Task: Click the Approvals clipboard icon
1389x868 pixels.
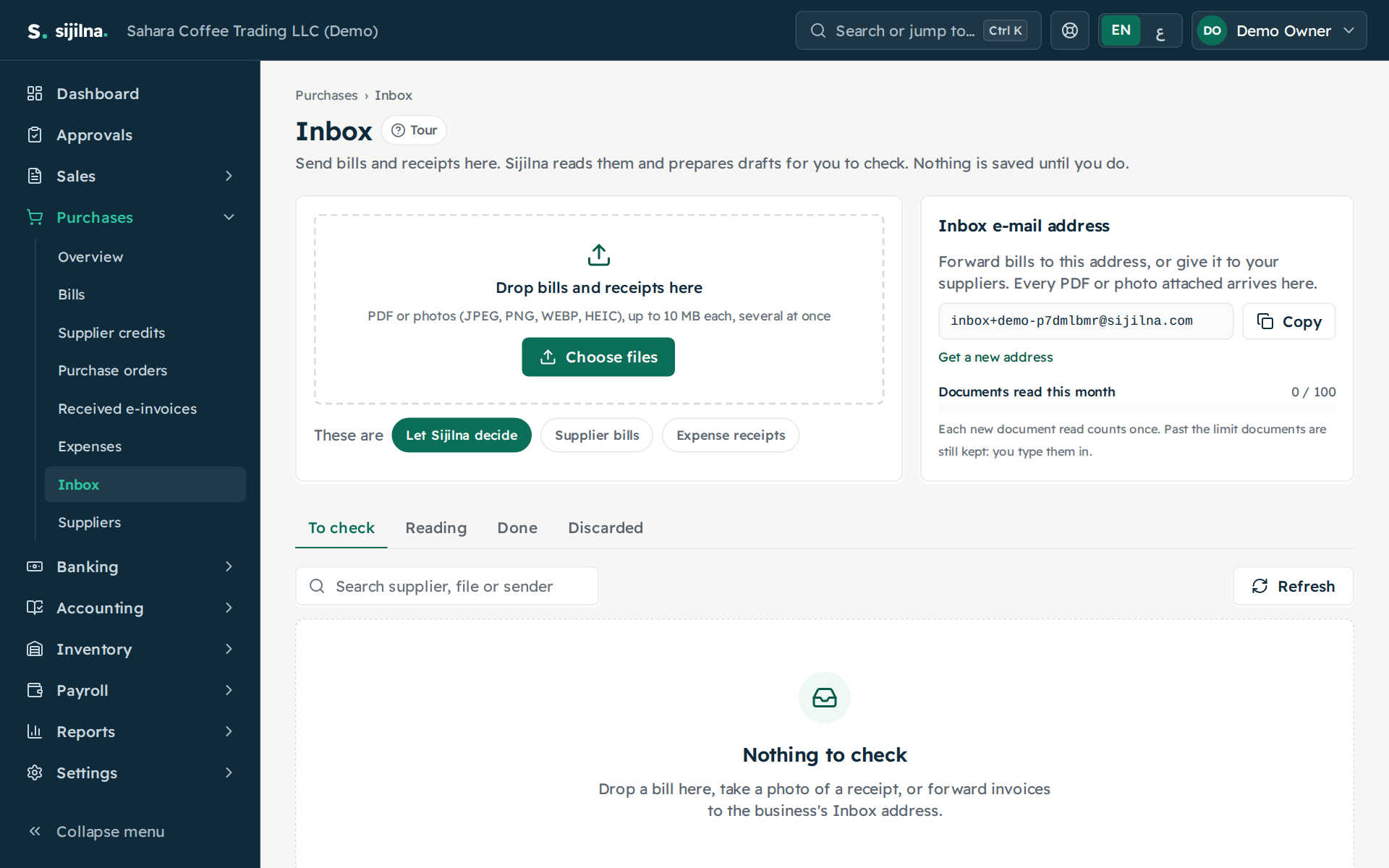Action: pyautogui.click(x=35, y=135)
